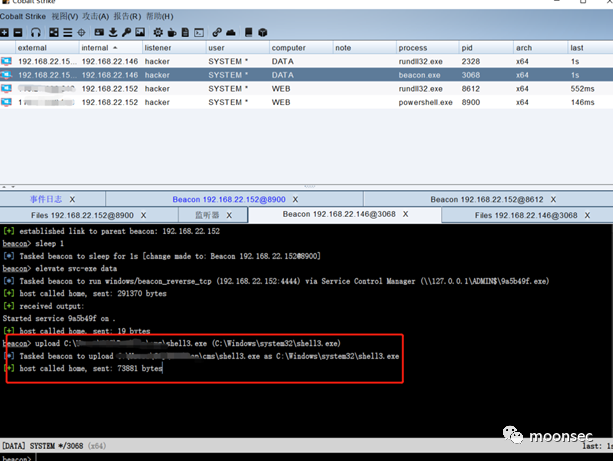Sort sessions by arch column header
The height and width of the screenshot is (461, 613).
541,48
